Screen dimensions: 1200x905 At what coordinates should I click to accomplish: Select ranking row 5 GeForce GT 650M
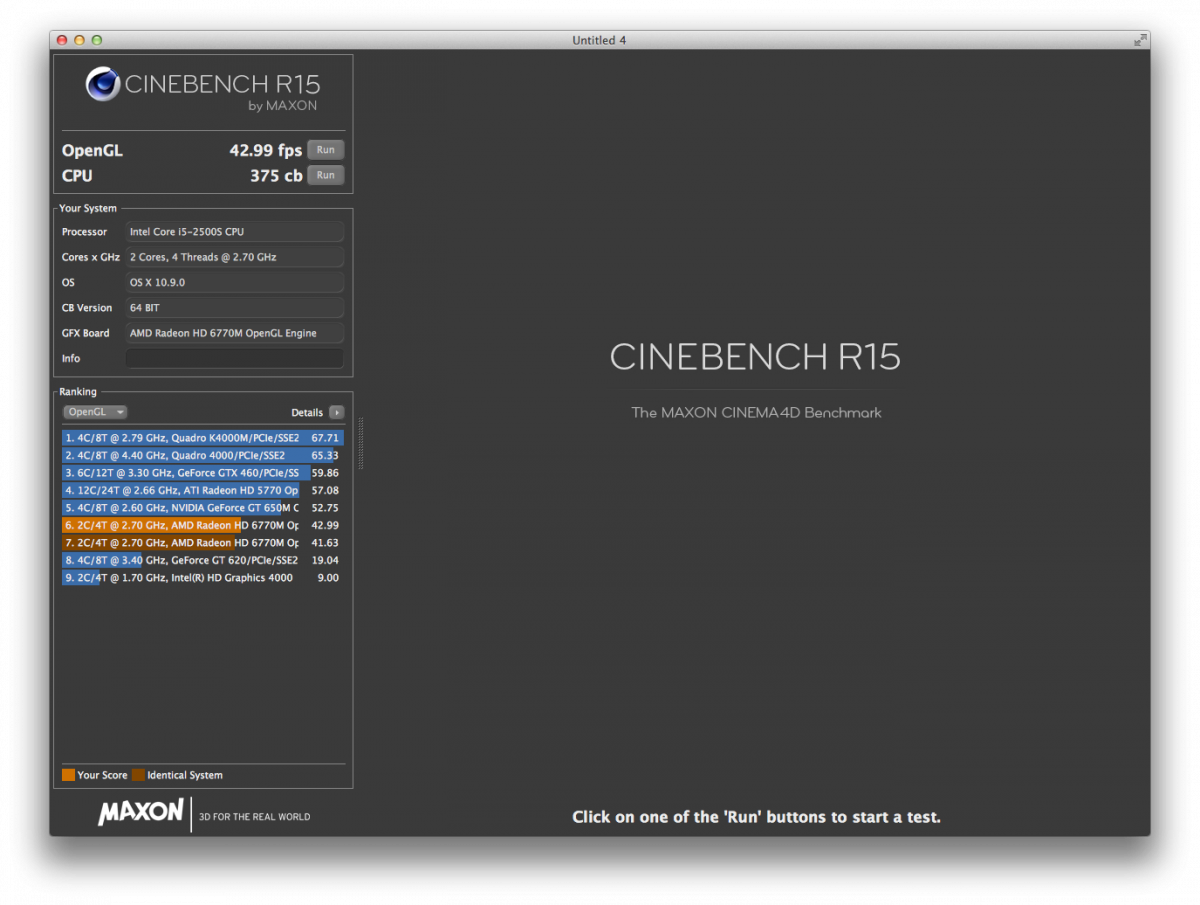click(202, 508)
